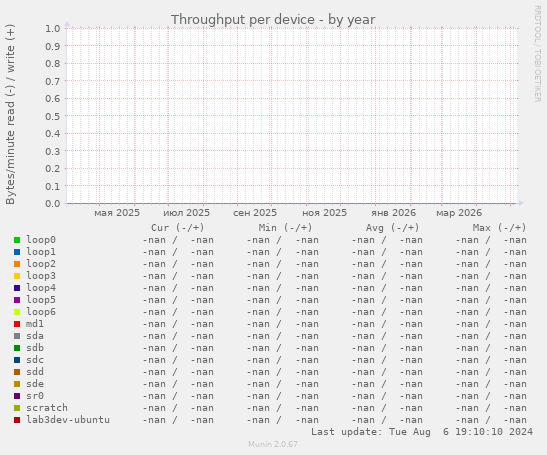Click the мая 2025 axis label
Viewport: 547px width, 455px height.
tap(117, 213)
